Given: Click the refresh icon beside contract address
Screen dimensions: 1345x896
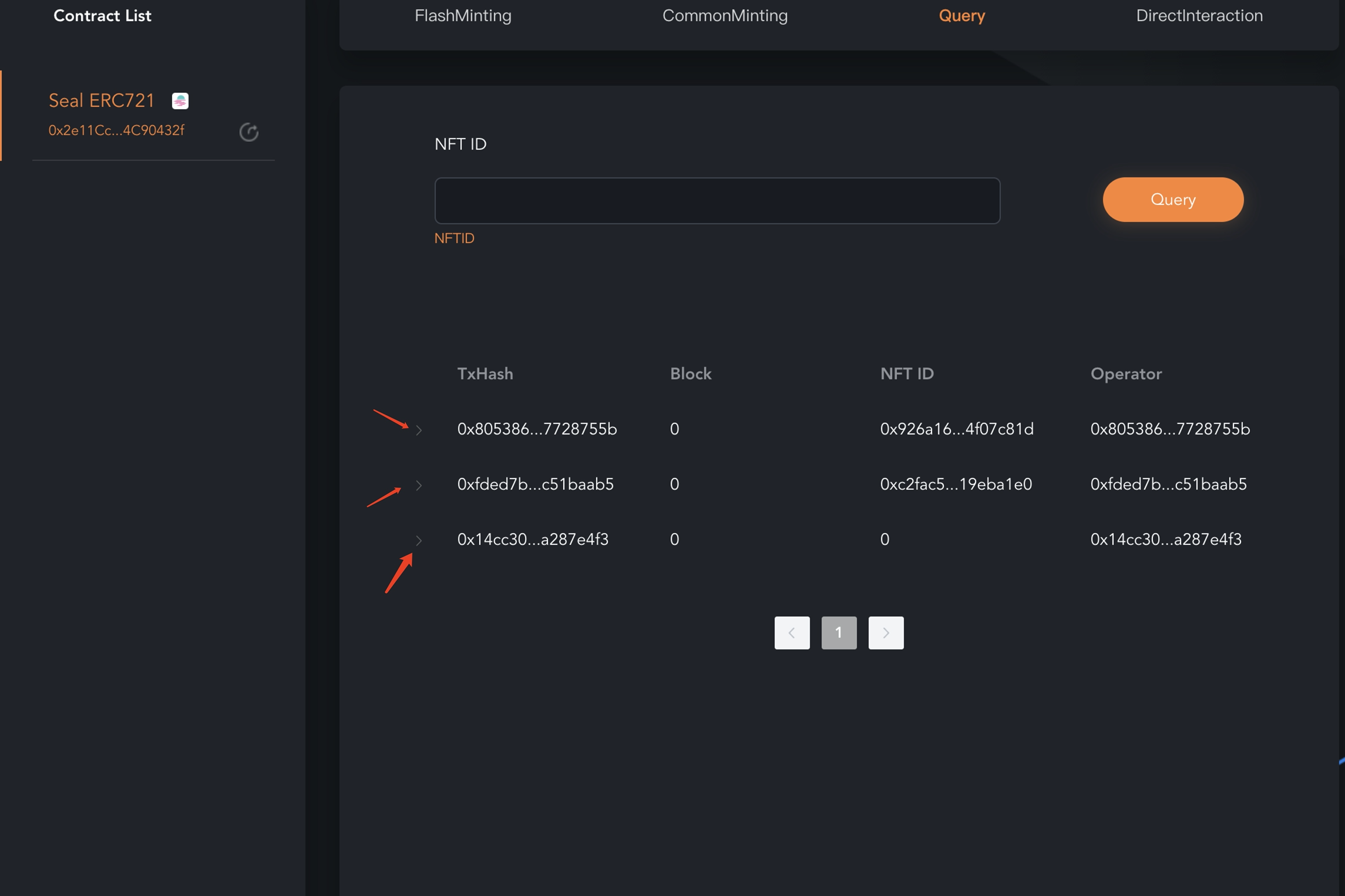Looking at the screenshot, I should pos(249,132).
